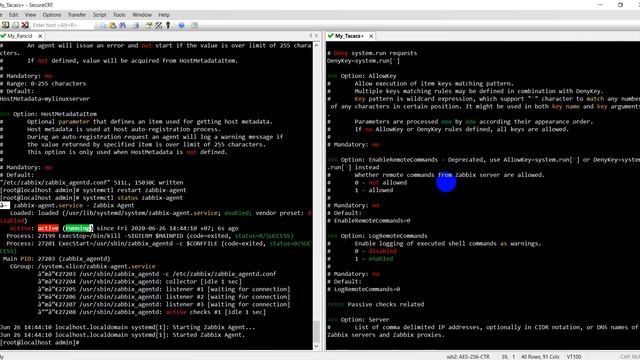Close the My_Rancid tab
This screenshot has height=360, width=640.
point(40,36)
